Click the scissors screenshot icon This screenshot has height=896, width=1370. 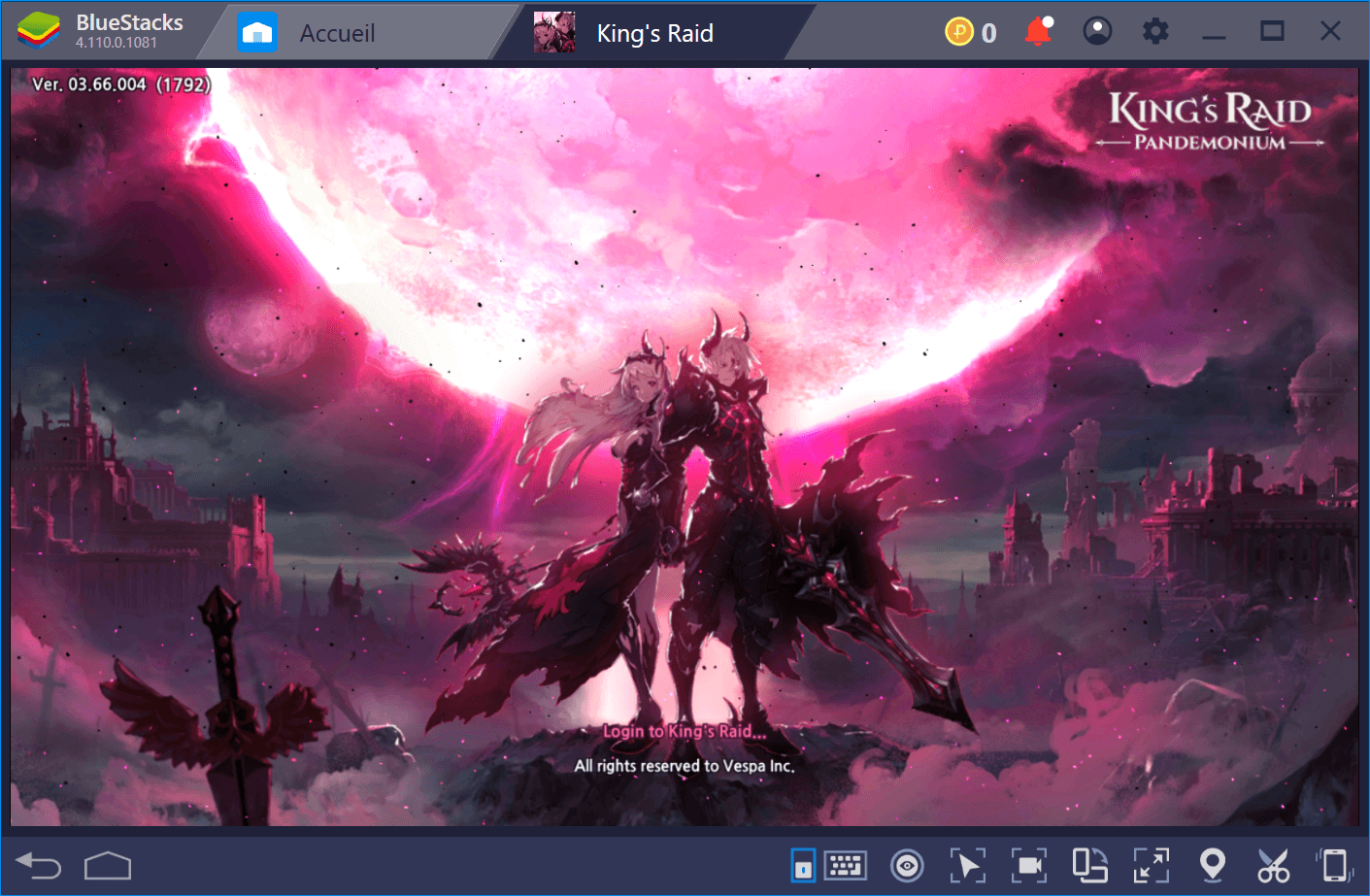(x=1273, y=865)
